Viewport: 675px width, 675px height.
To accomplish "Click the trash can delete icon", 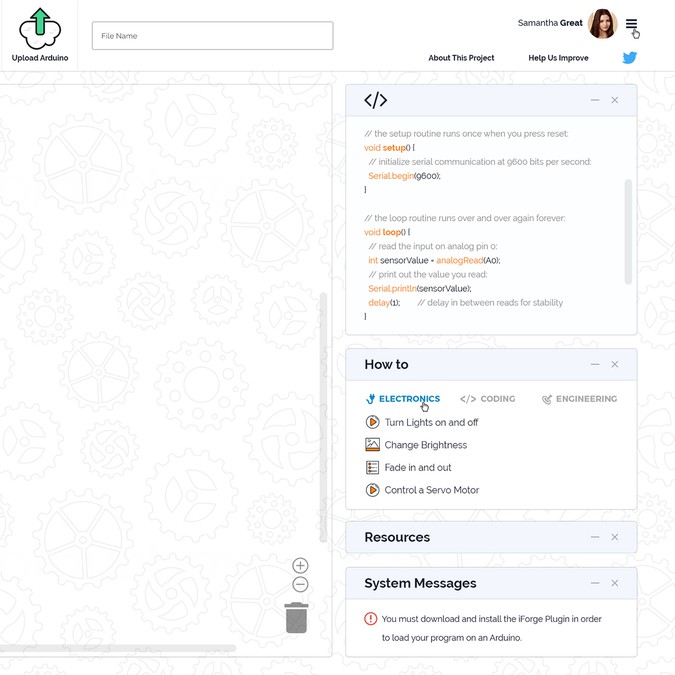I will (296, 618).
